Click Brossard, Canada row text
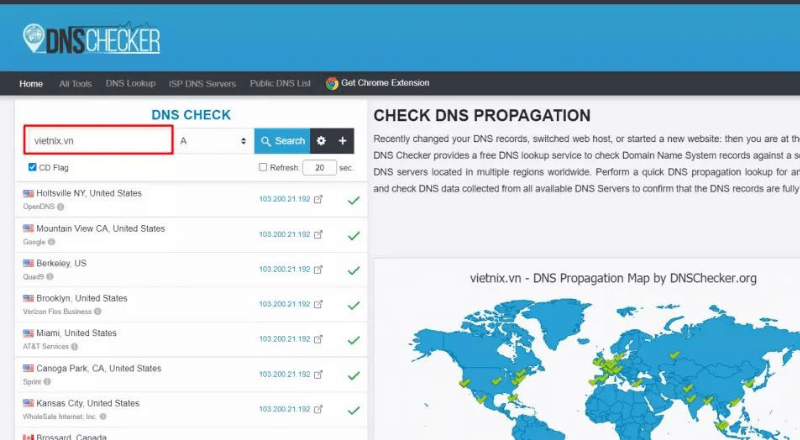Viewport: 800px width, 440px height. 71,437
